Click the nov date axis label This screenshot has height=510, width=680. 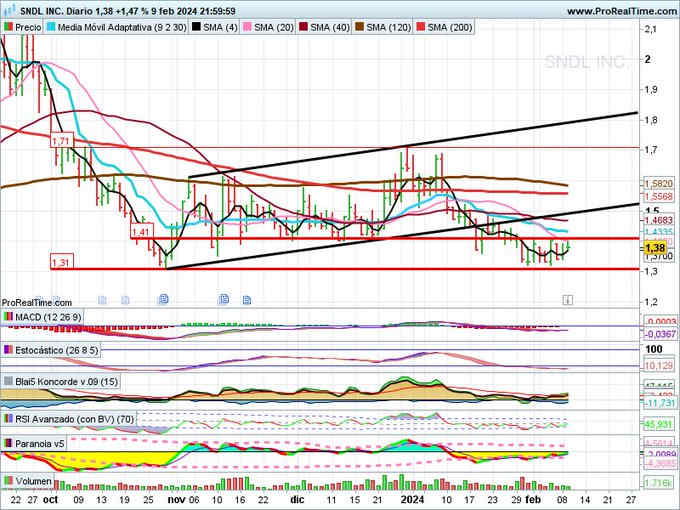tap(176, 500)
